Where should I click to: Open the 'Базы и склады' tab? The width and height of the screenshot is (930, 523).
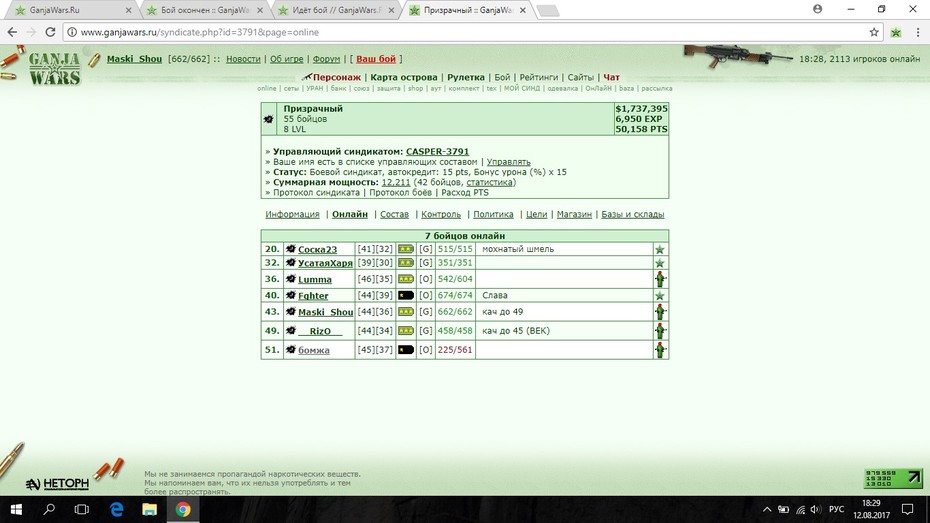[x=633, y=215]
